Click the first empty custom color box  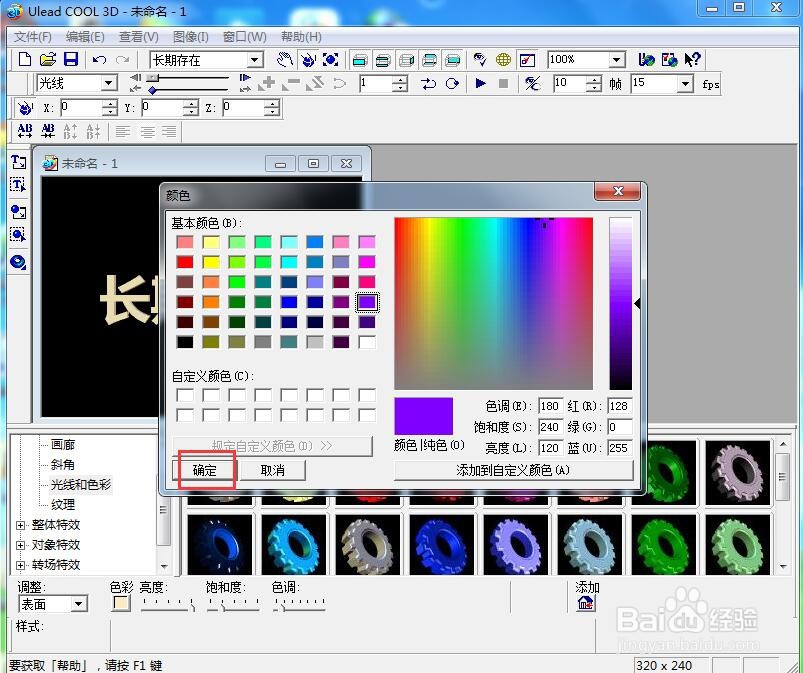click(185, 395)
